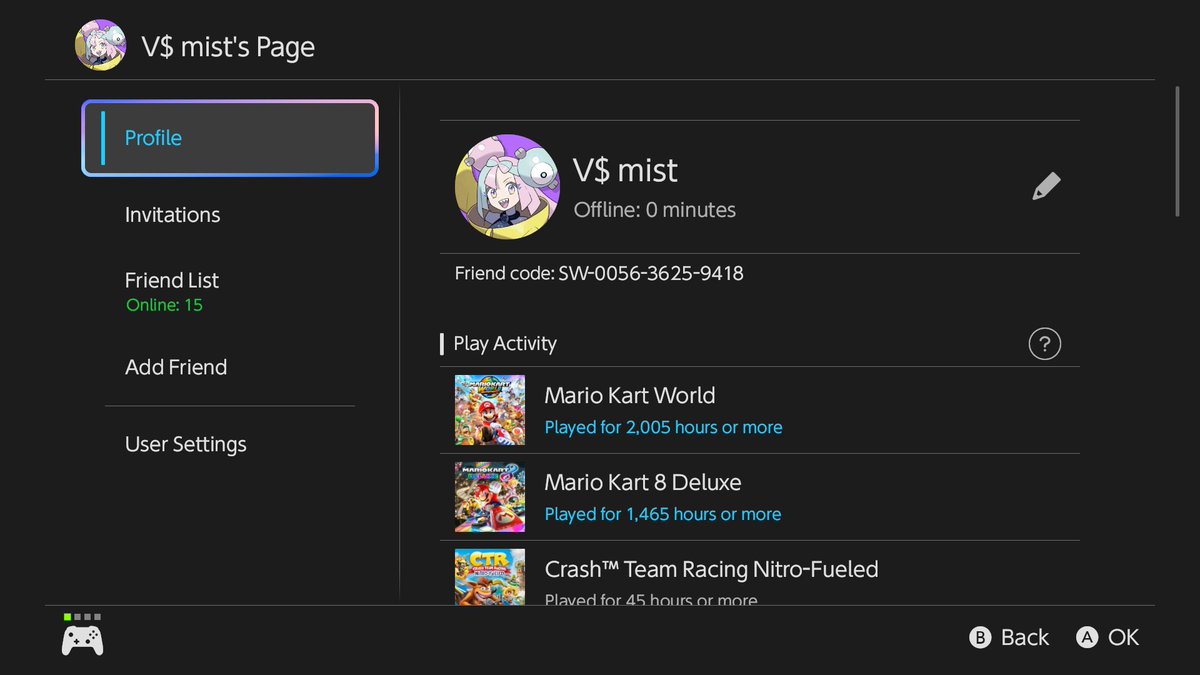Open the Play Activity help question mark
Screen dimensions: 1200x675
point(1044,344)
